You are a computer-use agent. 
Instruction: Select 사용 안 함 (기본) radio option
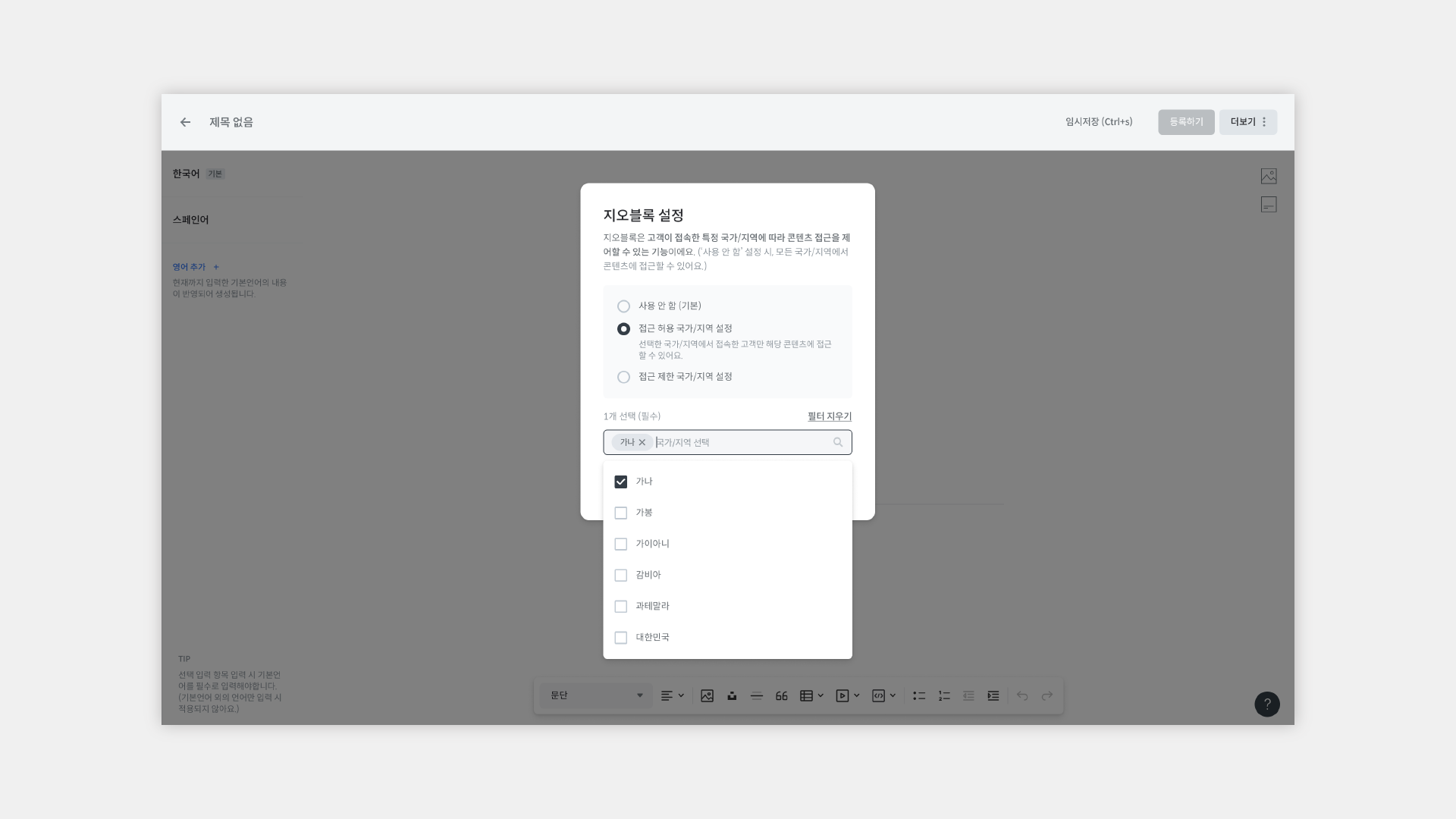(623, 306)
